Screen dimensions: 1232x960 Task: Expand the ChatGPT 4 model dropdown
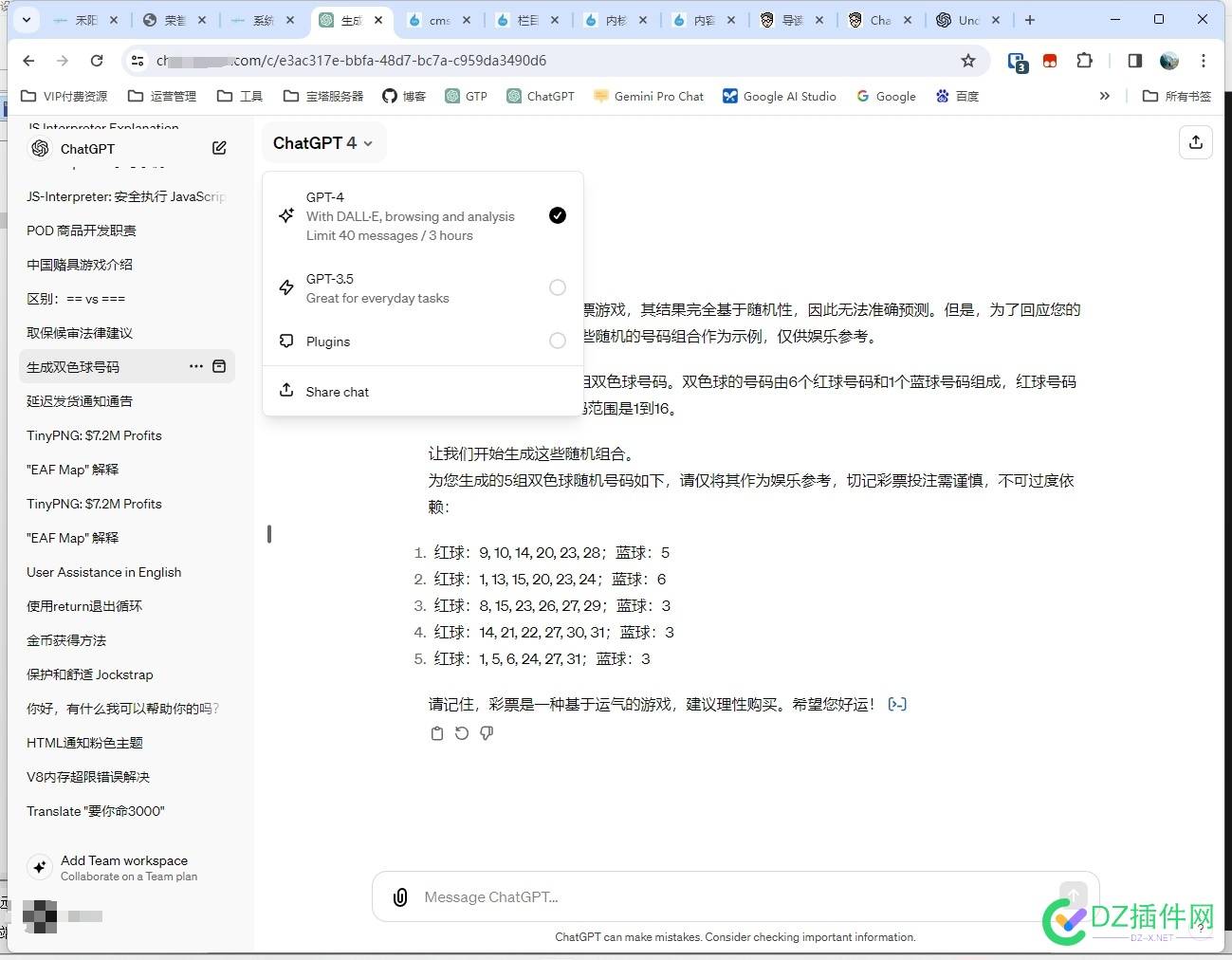pyautogui.click(x=323, y=142)
